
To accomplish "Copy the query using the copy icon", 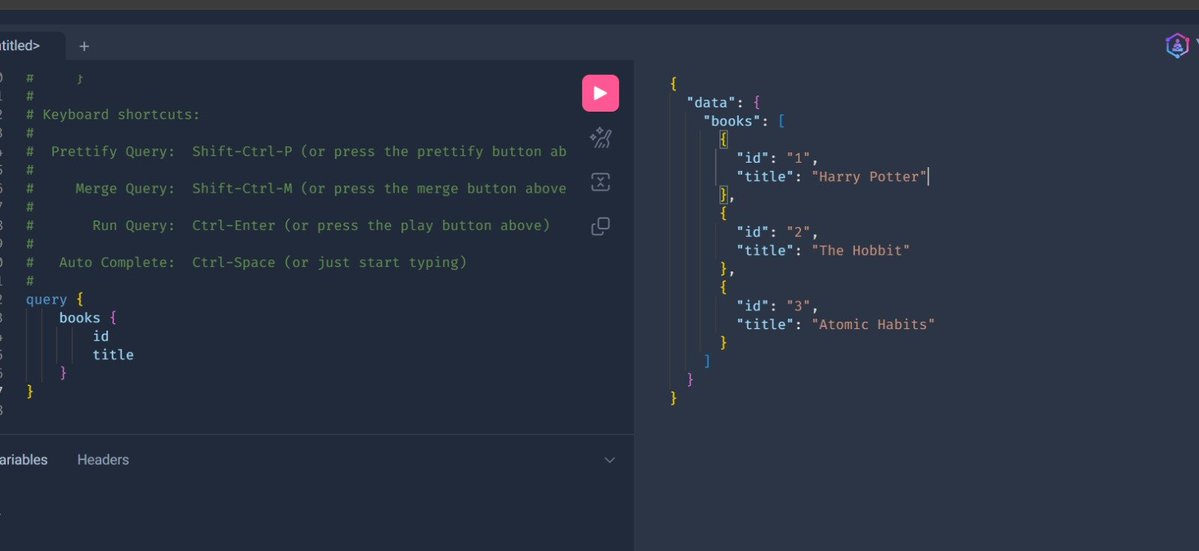I will 600,226.
